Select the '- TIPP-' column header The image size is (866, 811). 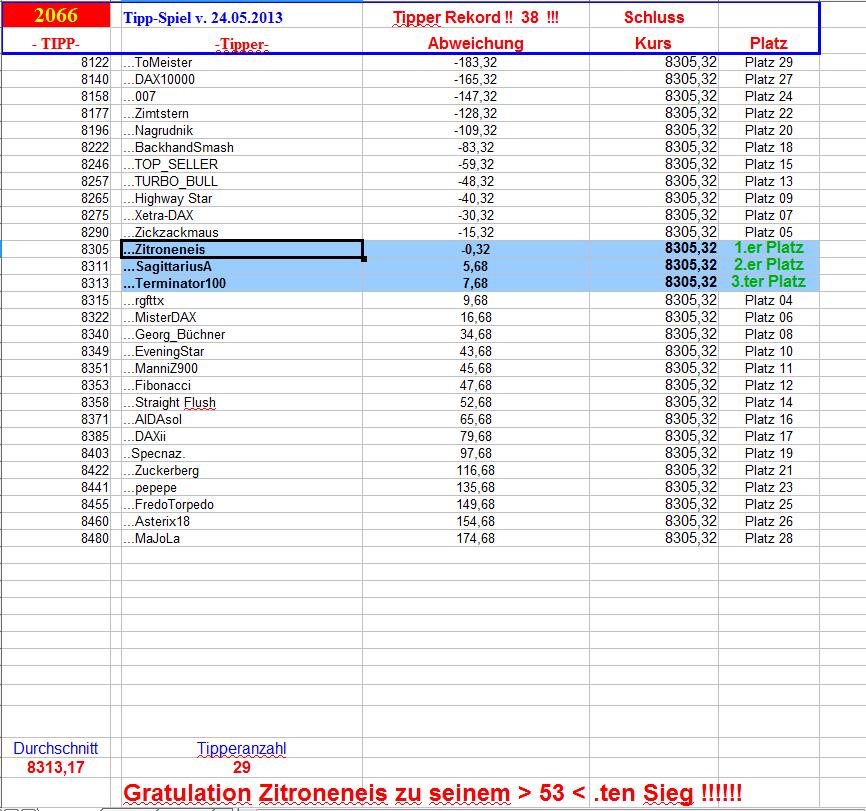pyautogui.click(x=56, y=43)
